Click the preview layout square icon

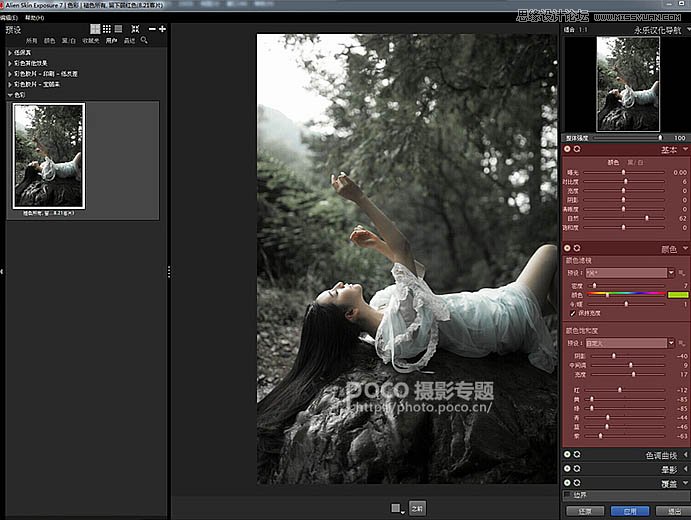pyautogui.click(x=396, y=508)
